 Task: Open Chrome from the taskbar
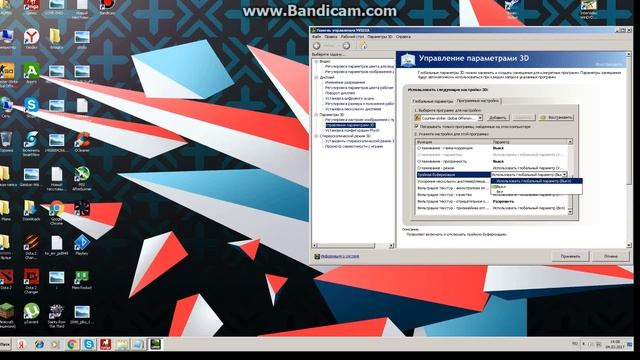pos(72,344)
